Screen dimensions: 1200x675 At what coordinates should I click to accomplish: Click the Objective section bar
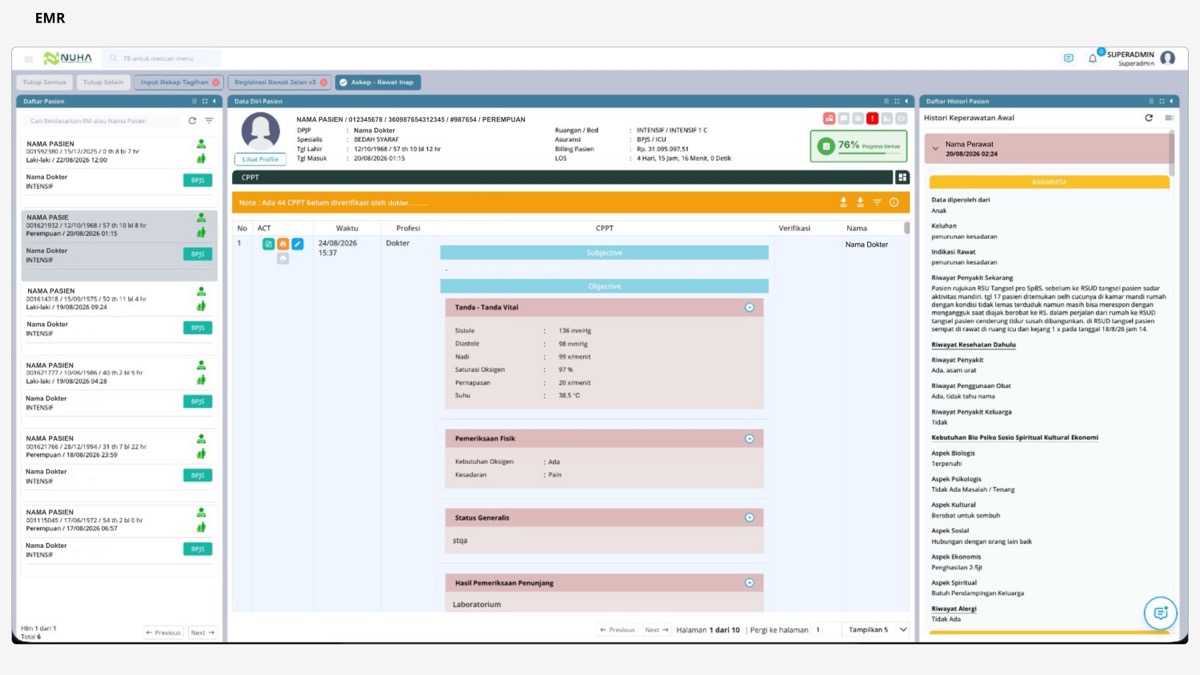tap(604, 286)
